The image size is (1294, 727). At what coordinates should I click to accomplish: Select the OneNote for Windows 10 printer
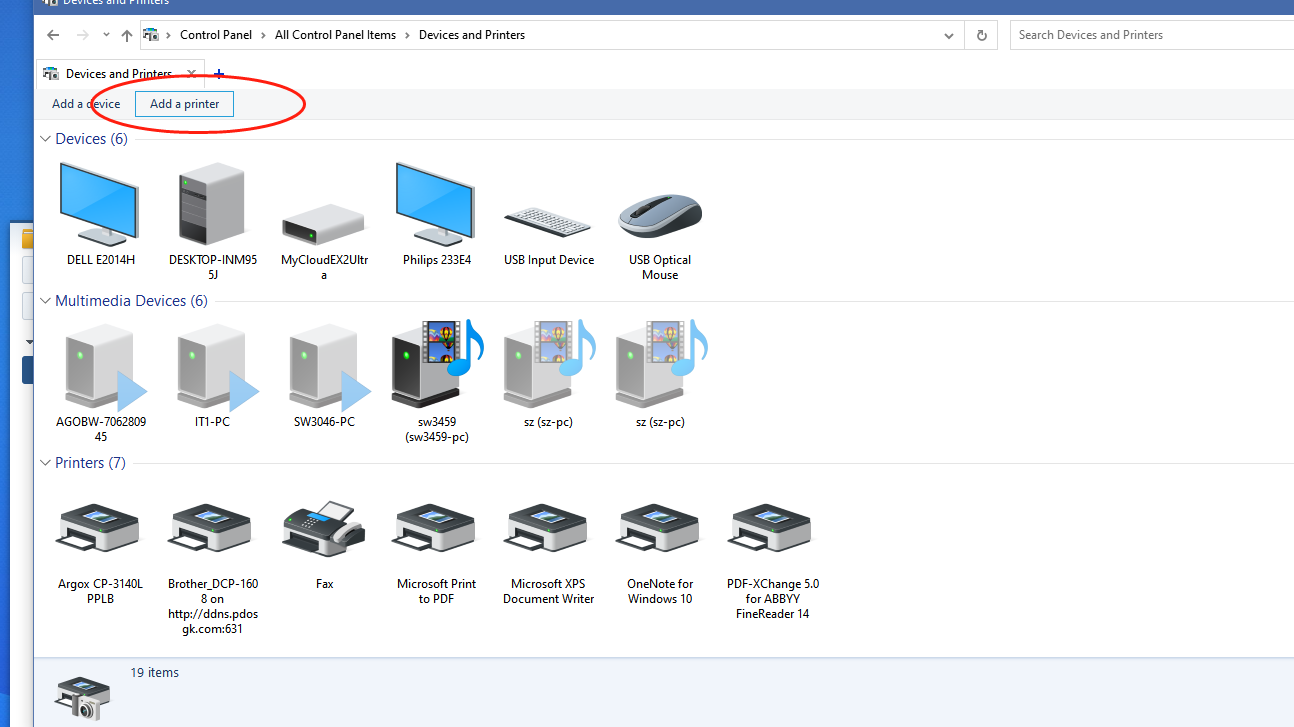tap(660, 530)
